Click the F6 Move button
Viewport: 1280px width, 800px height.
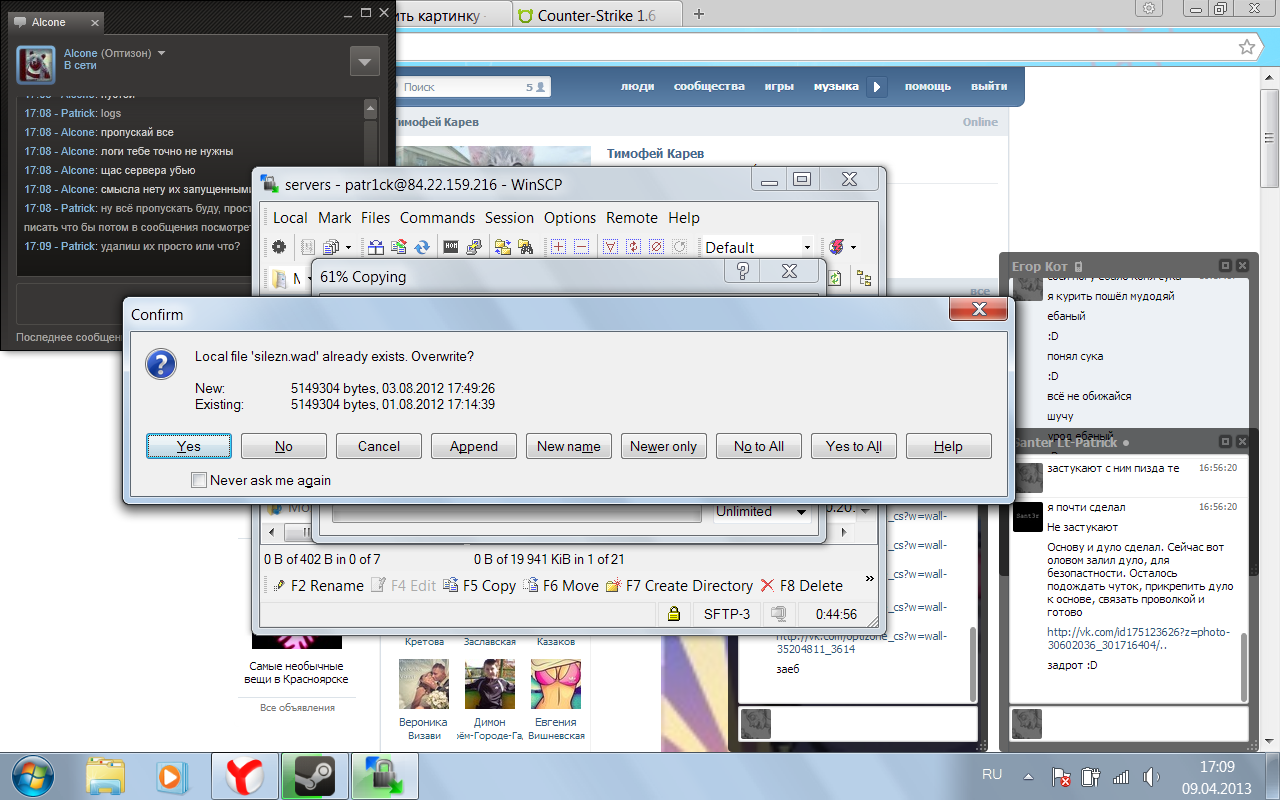[560, 586]
